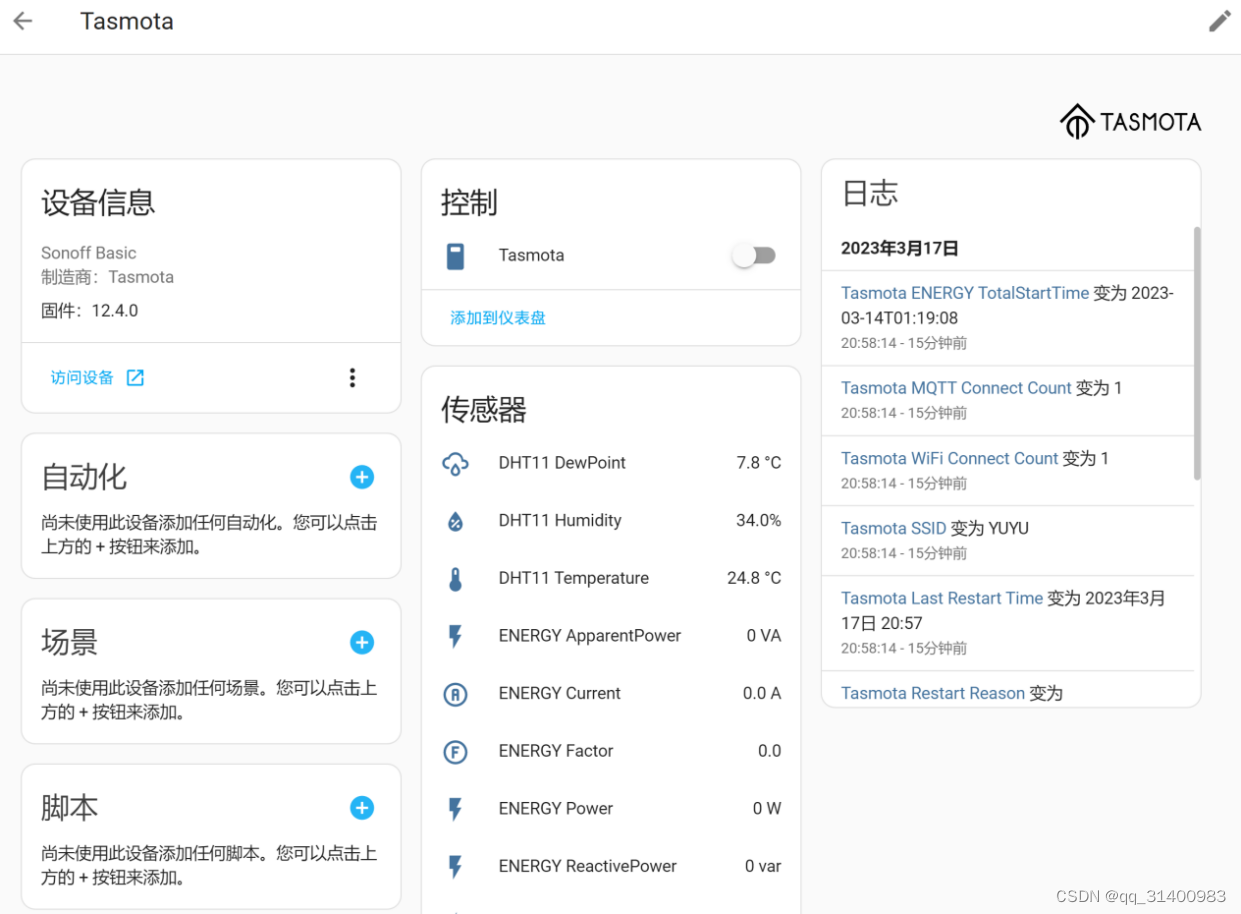Click the 访问设备 link
Screen dimensions: 1241x914
pos(84,378)
